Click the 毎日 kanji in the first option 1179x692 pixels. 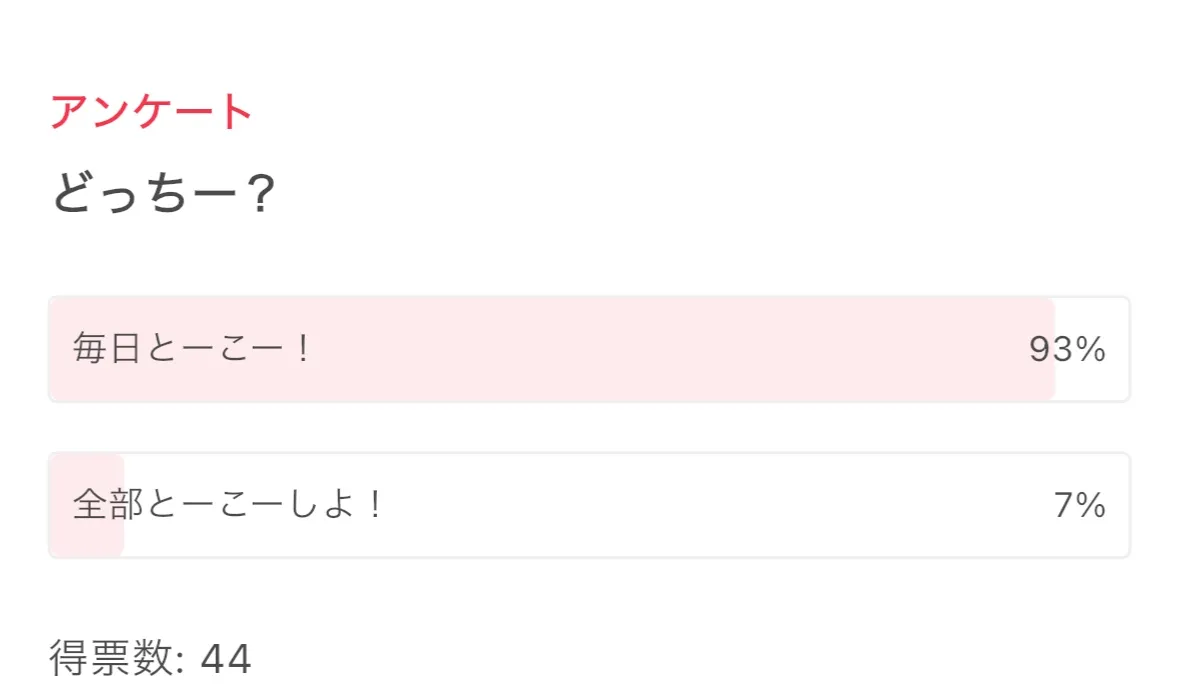click(x=107, y=350)
